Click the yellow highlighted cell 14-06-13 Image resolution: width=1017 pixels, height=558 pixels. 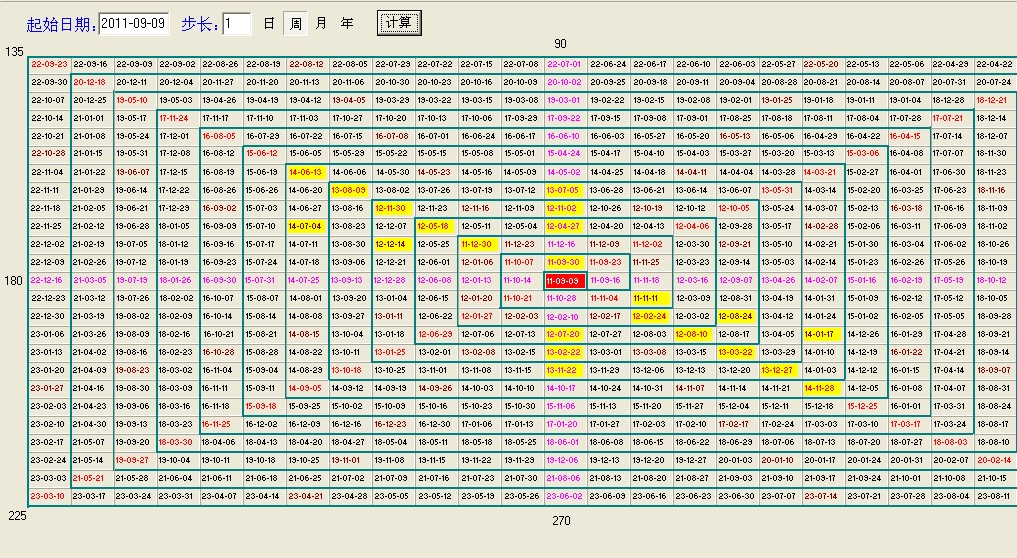(305, 172)
